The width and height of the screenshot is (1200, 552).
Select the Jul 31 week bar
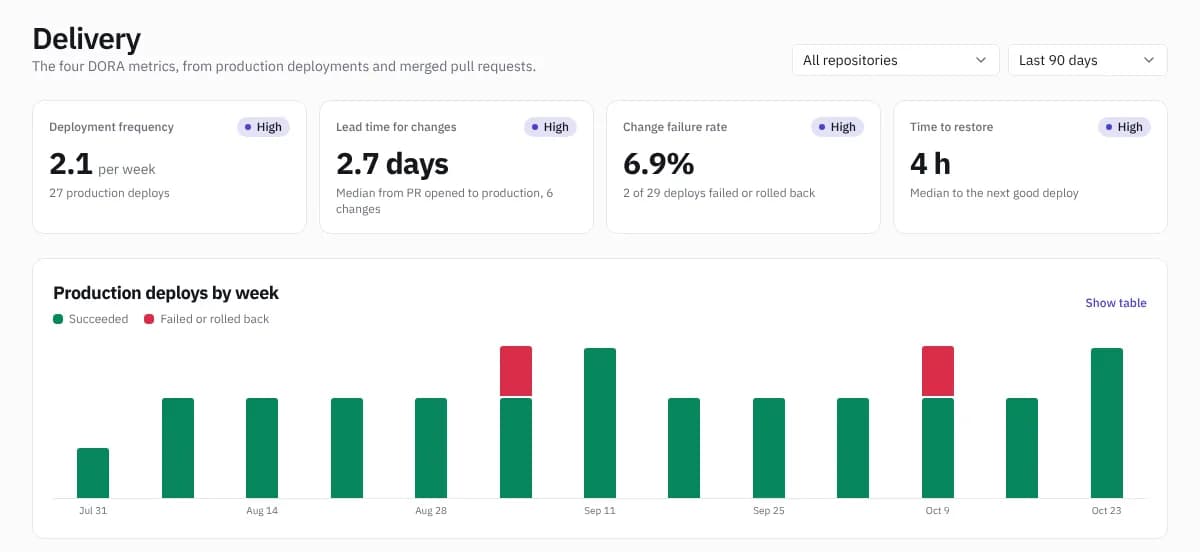pyautogui.click(x=93, y=473)
